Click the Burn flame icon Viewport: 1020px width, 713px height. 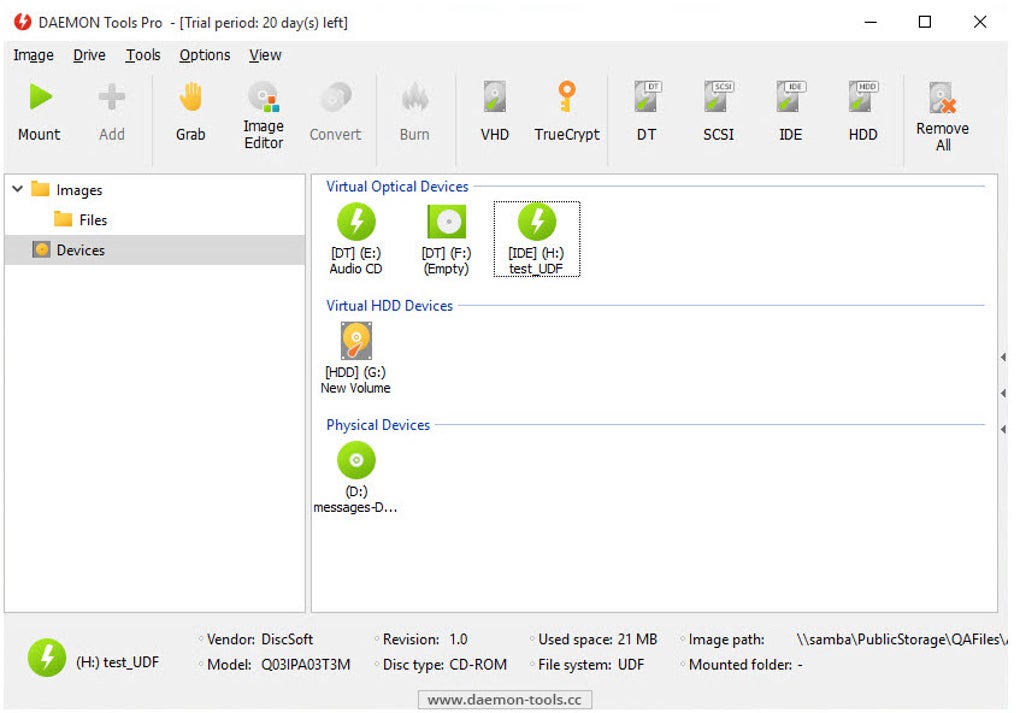[x=414, y=98]
